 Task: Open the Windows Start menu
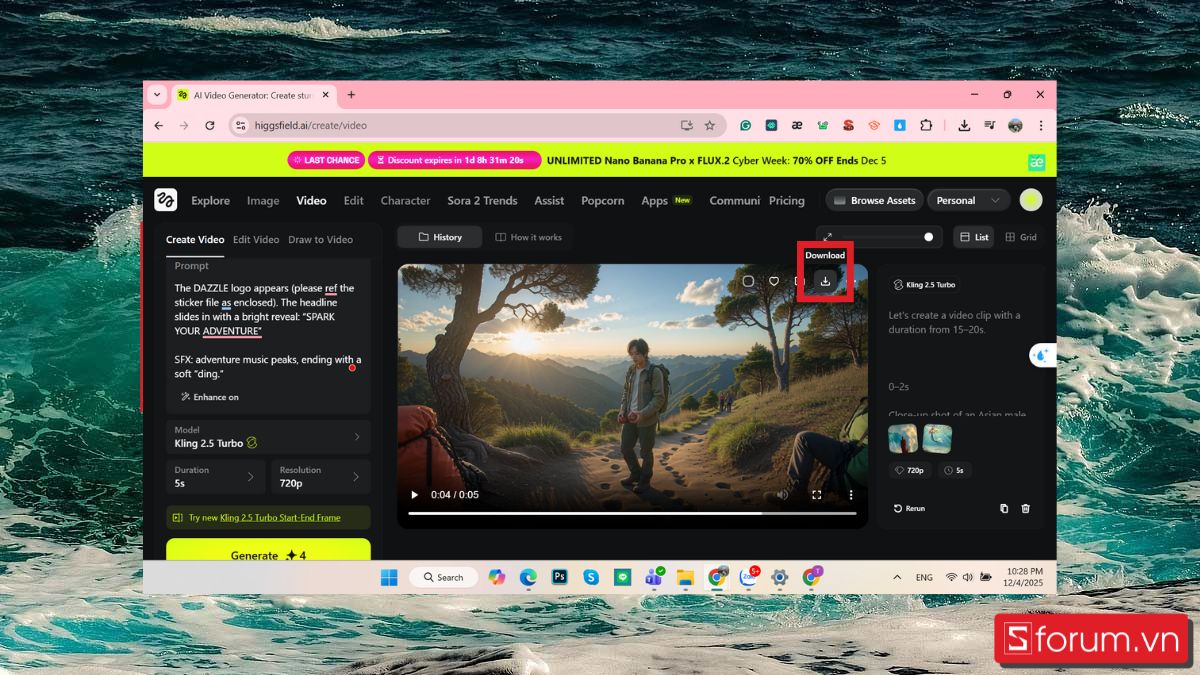pos(389,577)
